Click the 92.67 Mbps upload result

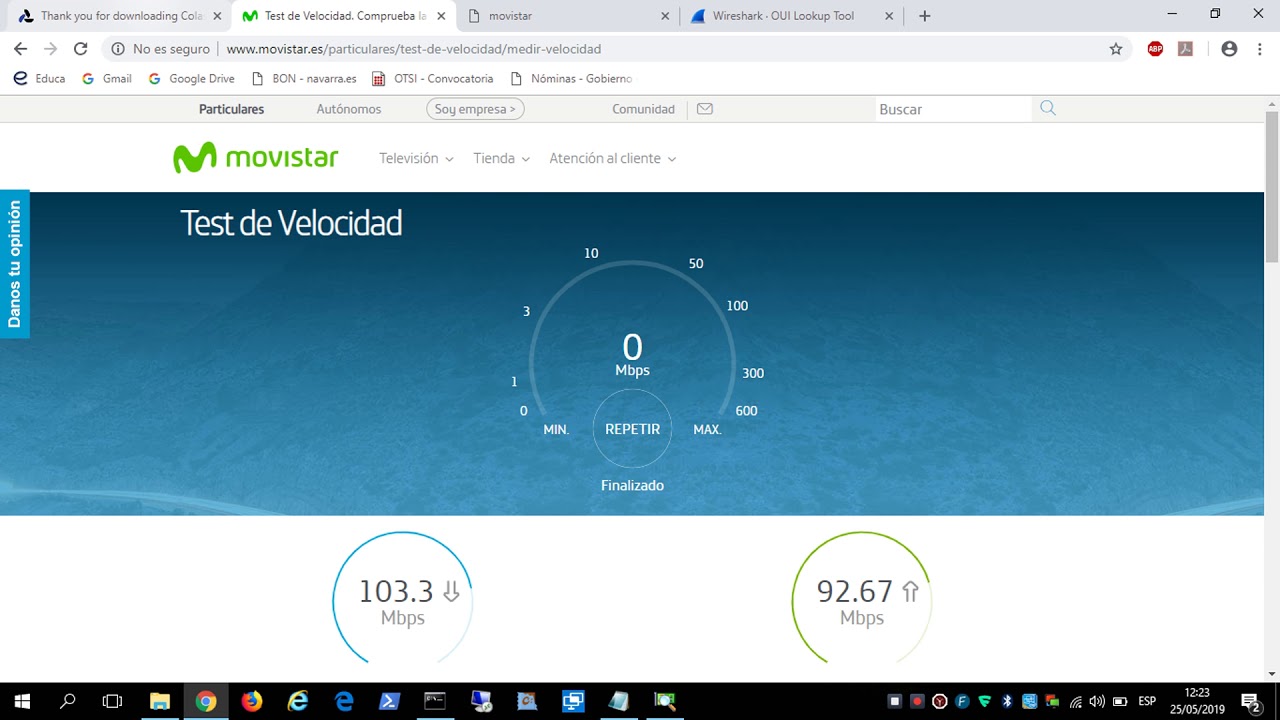click(862, 598)
